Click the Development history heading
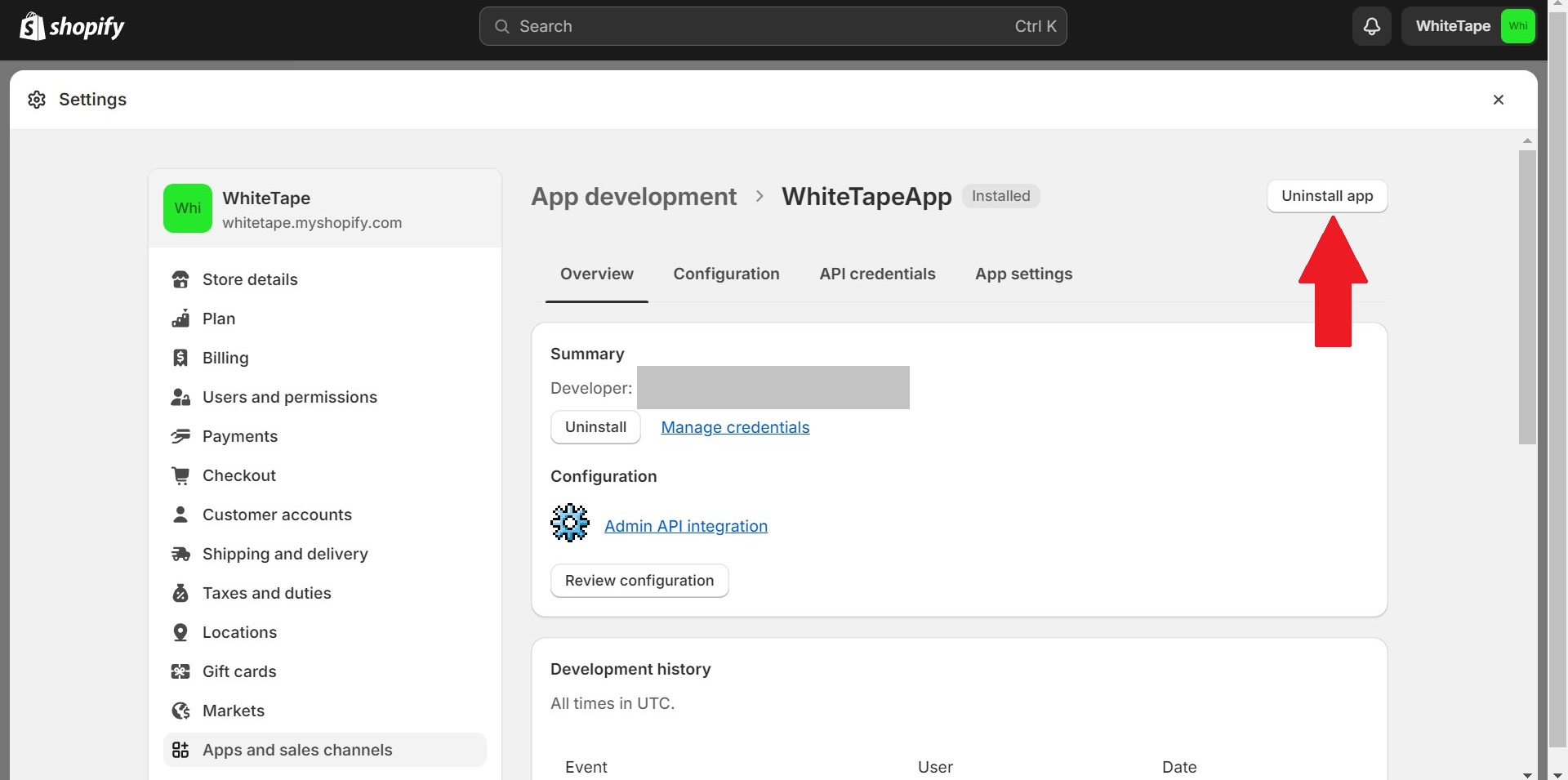Screen dimensions: 1568x780 point(630,669)
